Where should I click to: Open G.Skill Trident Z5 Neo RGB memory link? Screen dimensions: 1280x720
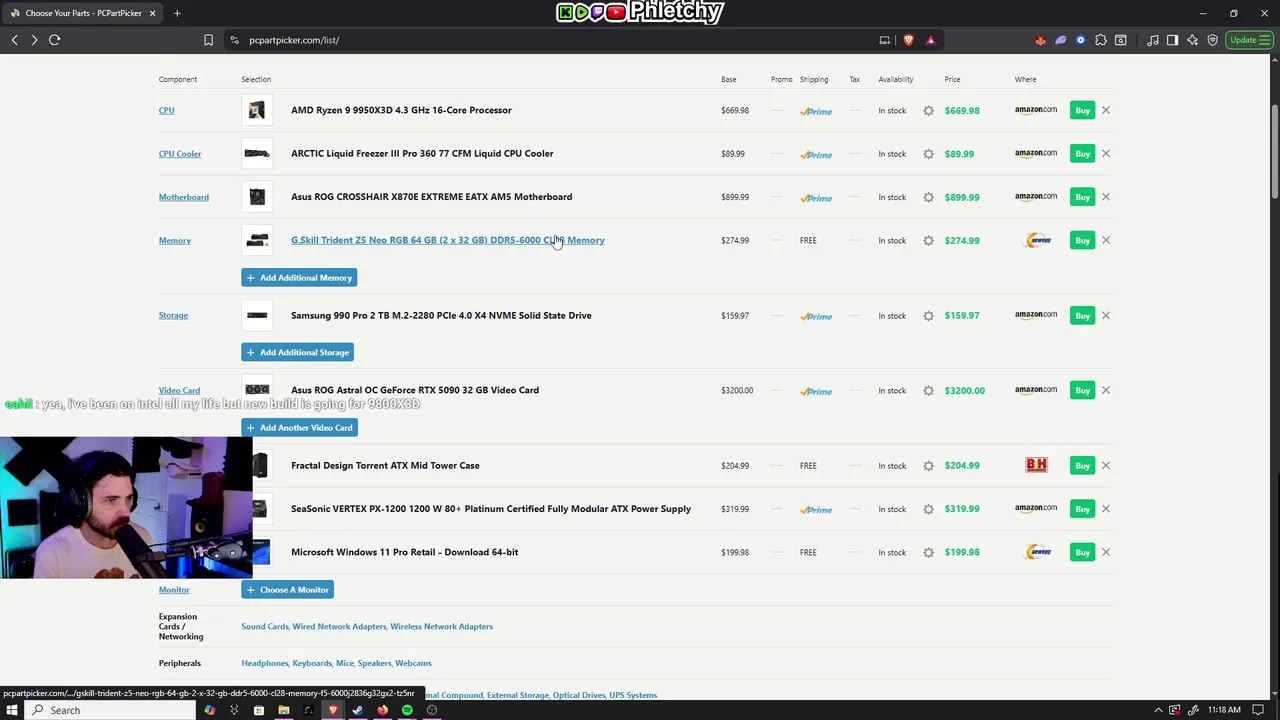pos(448,240)
